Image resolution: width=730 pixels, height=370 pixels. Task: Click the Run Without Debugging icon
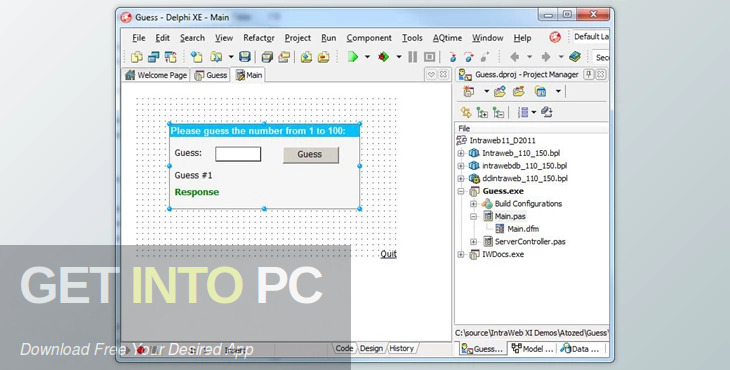point(384,57)
